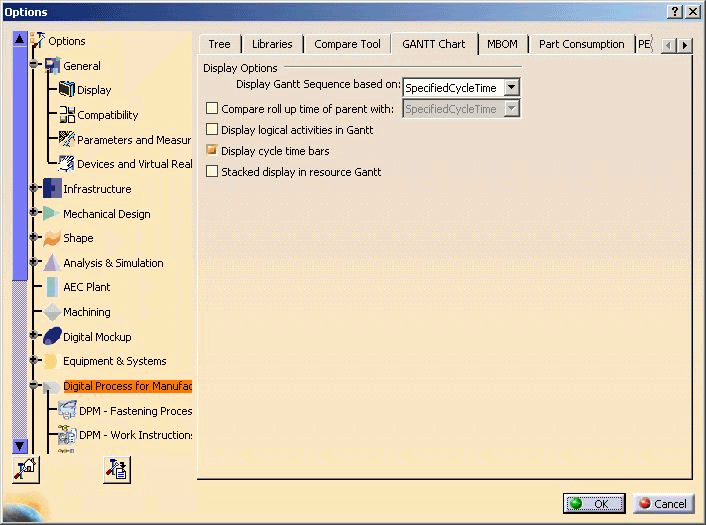The width and height of the screenshot is (706, 525).
Task: Click the Digital Mockup category icon
Action: click(52, 337)
